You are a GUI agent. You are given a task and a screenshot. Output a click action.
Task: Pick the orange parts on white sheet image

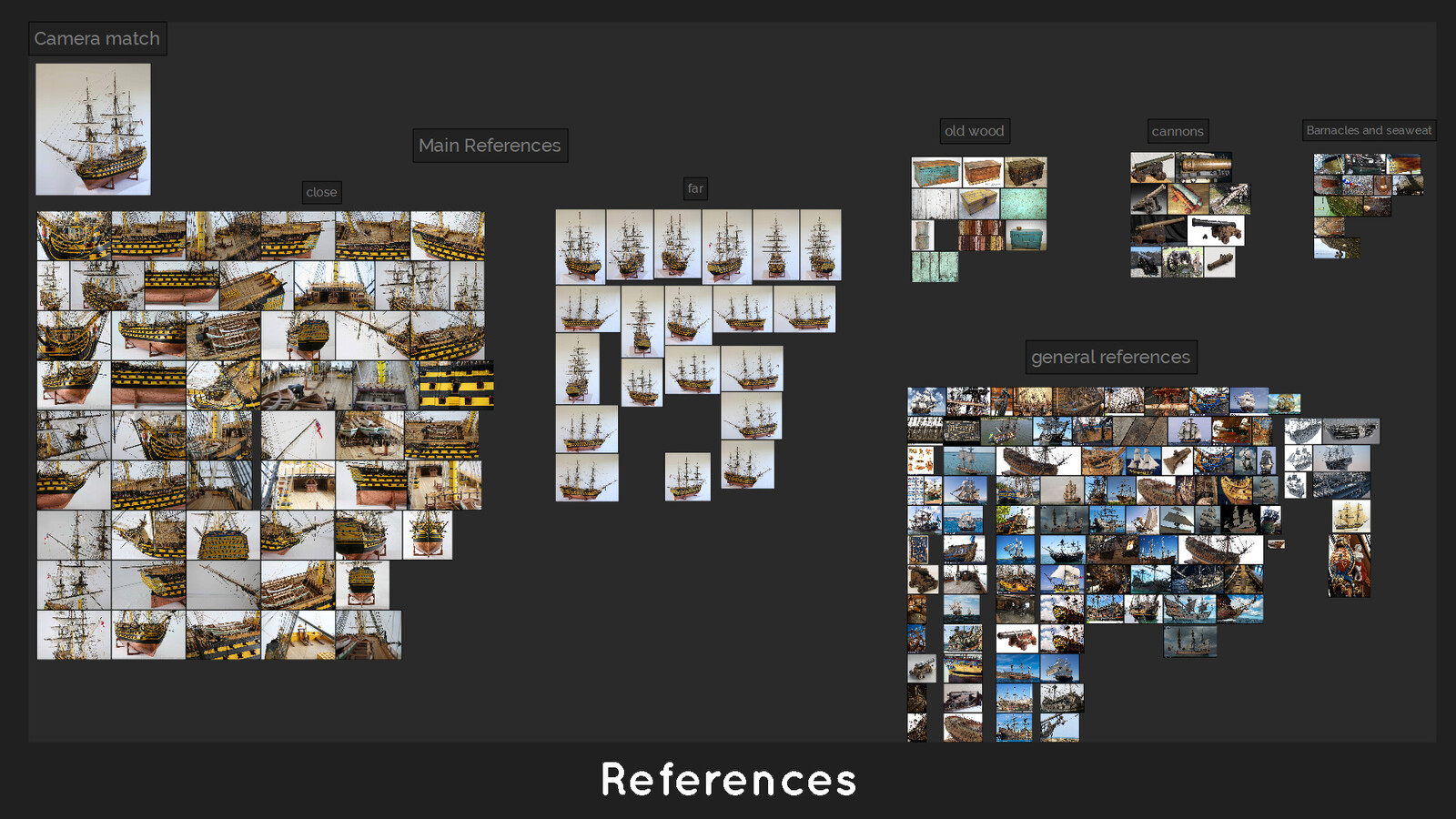[921, 460]
